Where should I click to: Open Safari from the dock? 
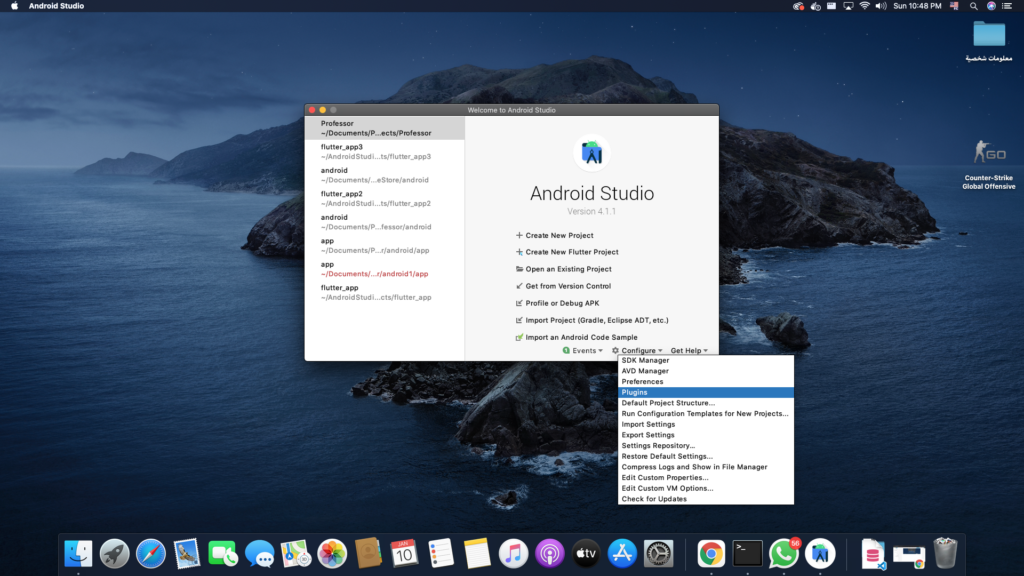point(151,554)
